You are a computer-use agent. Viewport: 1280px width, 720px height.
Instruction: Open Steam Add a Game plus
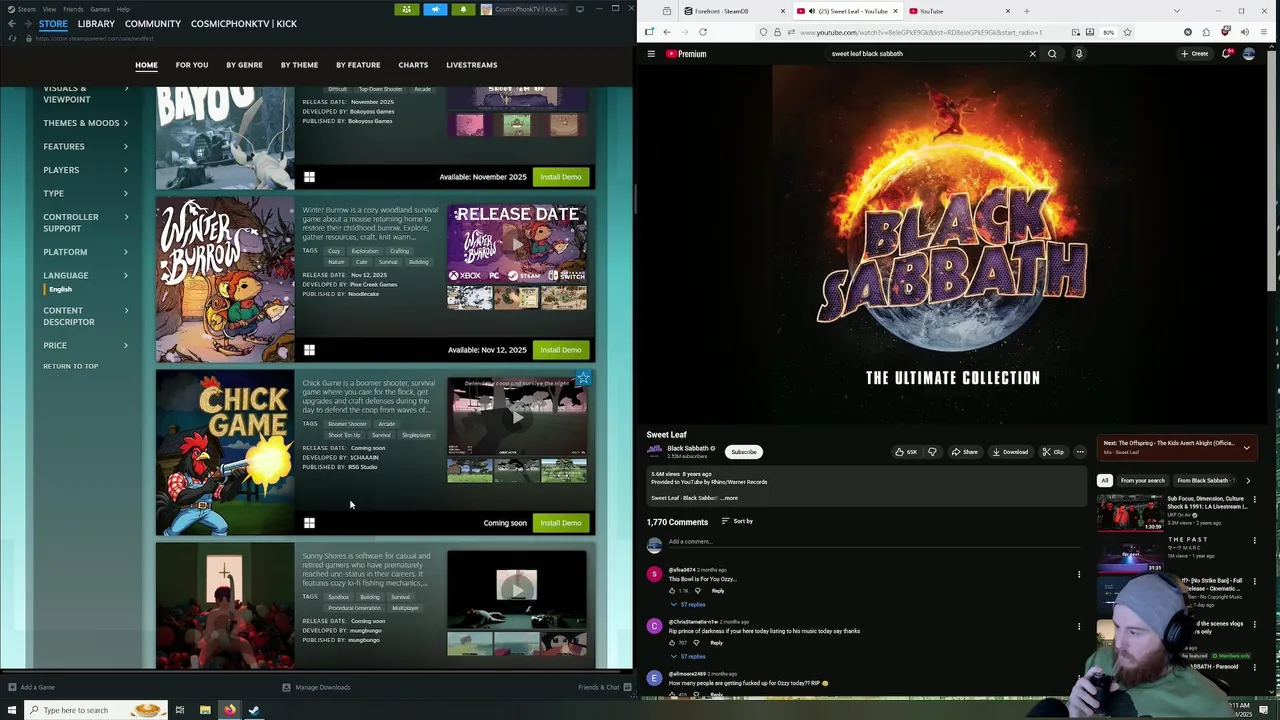[x=31, y=687]
